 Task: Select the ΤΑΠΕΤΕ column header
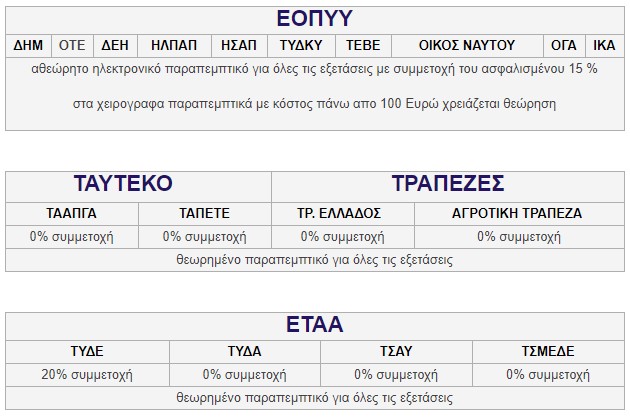[x=205, y=213]
